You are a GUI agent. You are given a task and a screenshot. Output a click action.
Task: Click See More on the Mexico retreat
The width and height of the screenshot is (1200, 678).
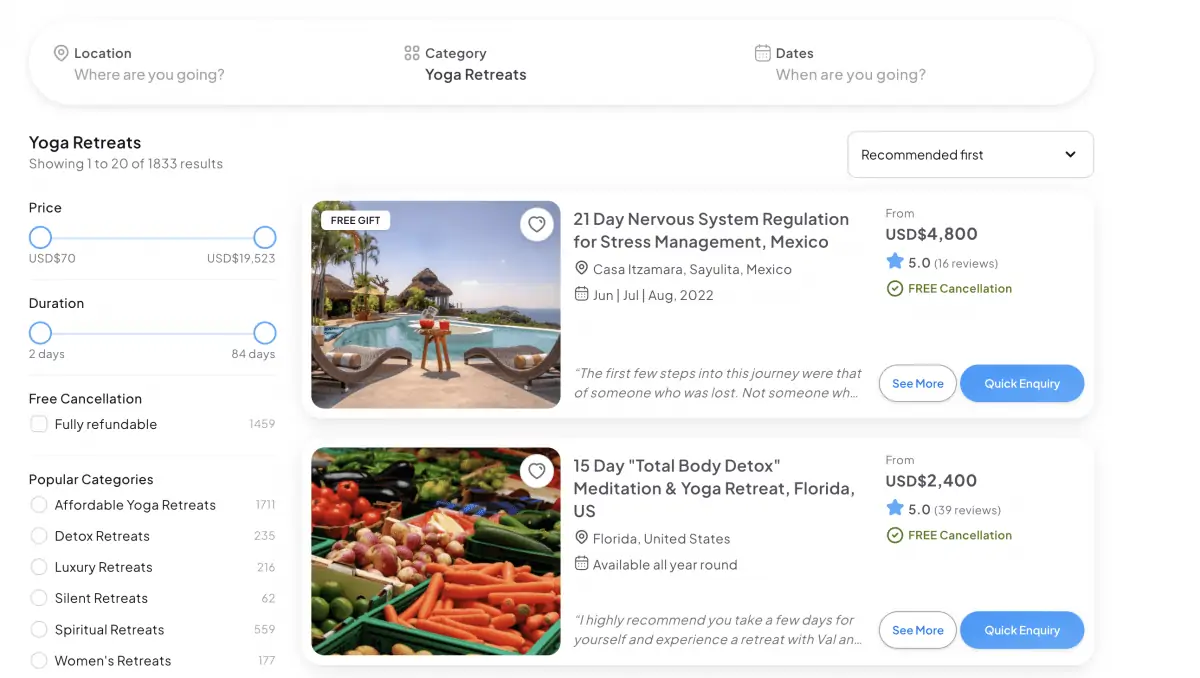coord(918,383)
